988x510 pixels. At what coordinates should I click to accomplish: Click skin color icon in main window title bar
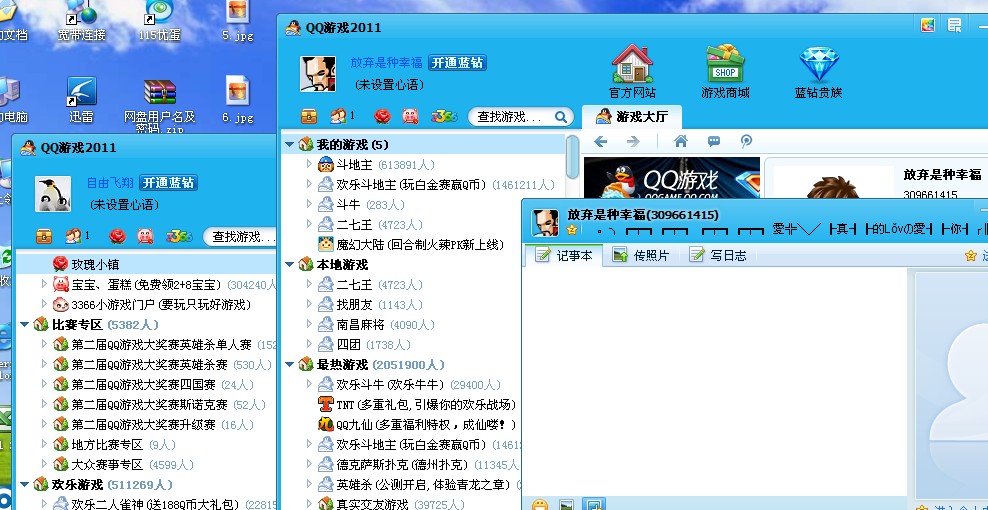(x=928, y=25)
